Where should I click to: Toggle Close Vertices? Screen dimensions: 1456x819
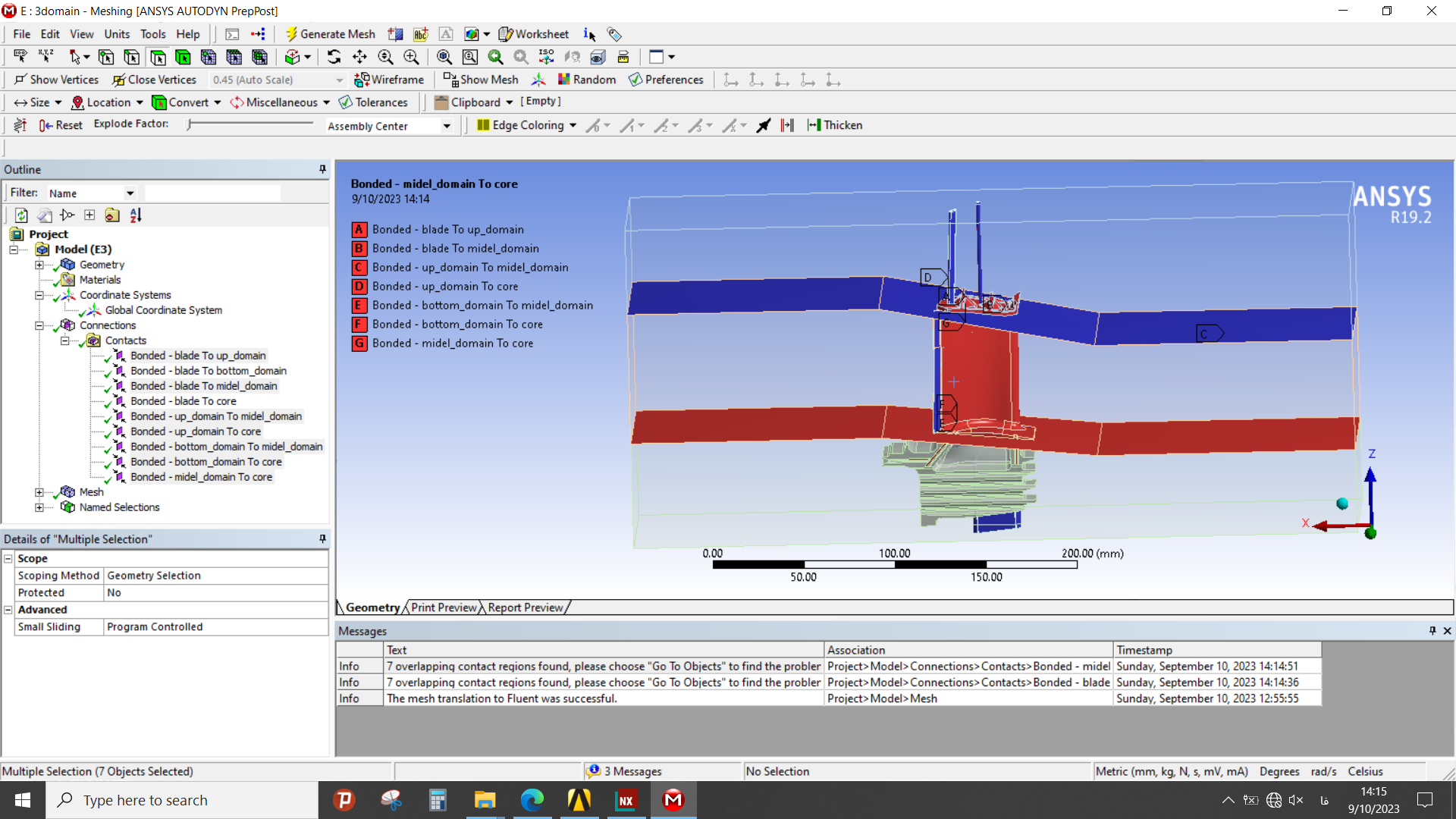(154, 80)
